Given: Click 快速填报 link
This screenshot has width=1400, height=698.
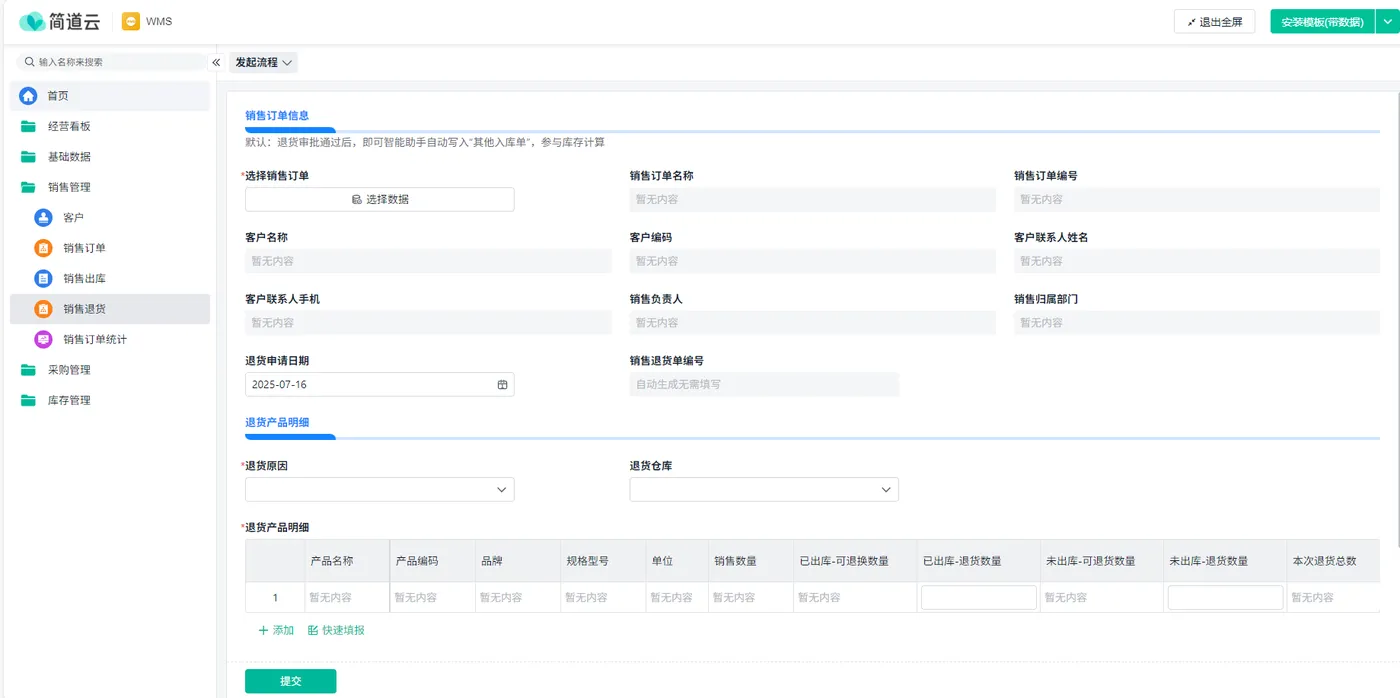Looking at the screenshot, I should [336, 630].
